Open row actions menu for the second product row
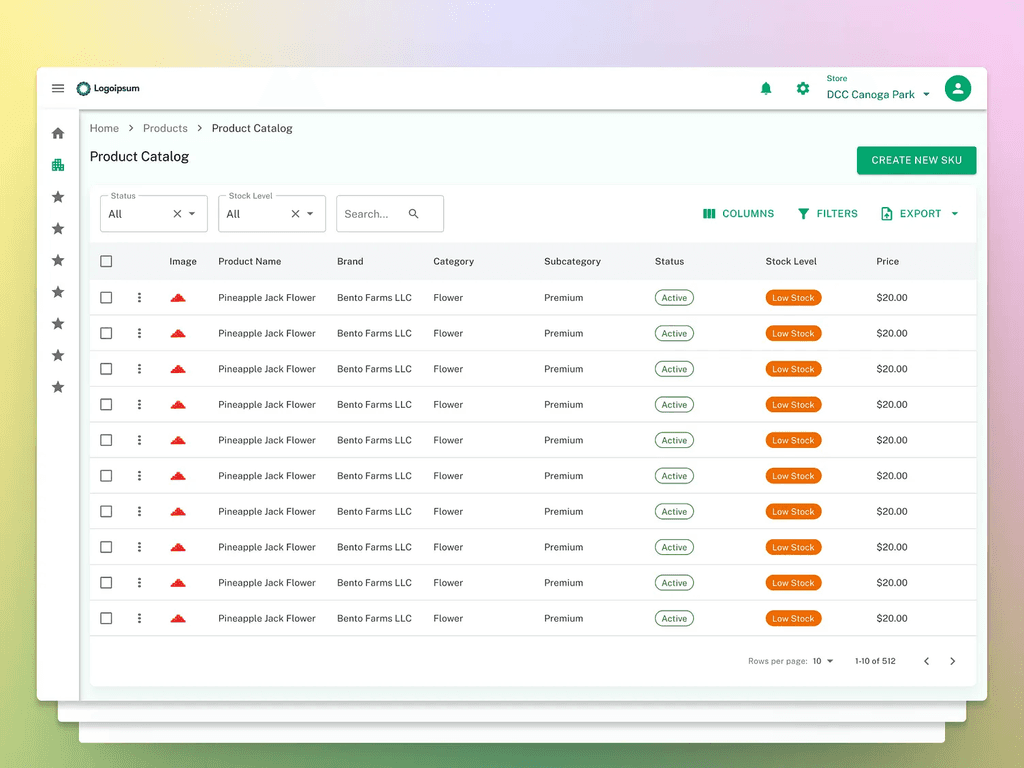 pos(139,333)
